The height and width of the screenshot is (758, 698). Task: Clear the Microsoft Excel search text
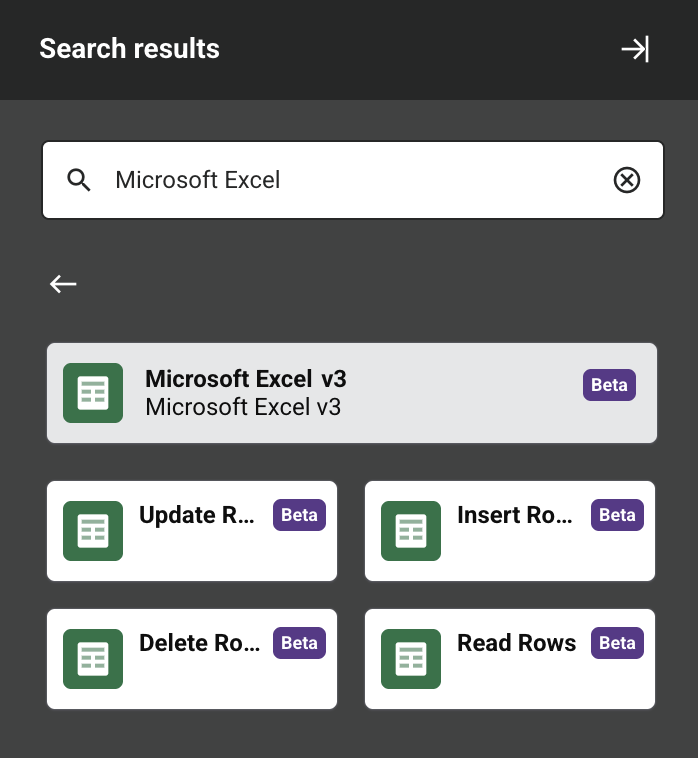[627, 180]
